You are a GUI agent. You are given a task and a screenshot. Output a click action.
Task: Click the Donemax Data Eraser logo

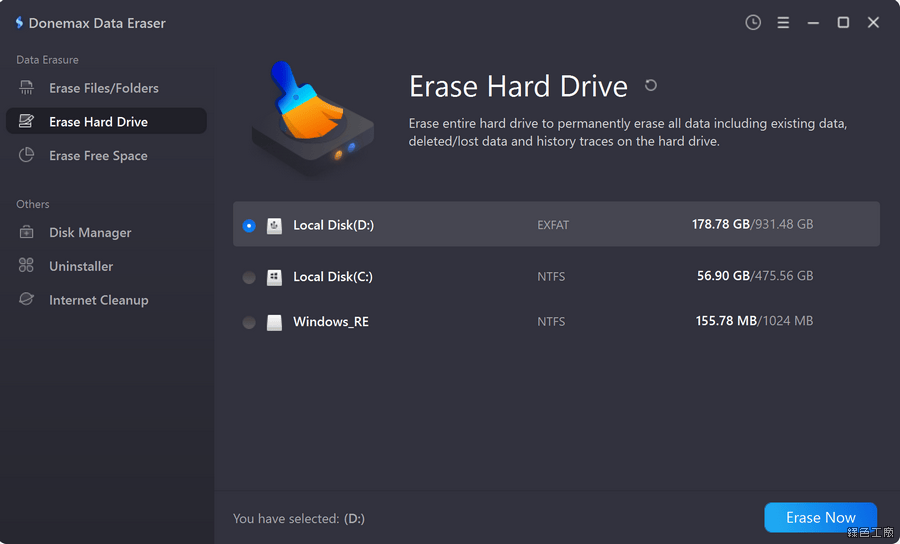pos(18,23)
